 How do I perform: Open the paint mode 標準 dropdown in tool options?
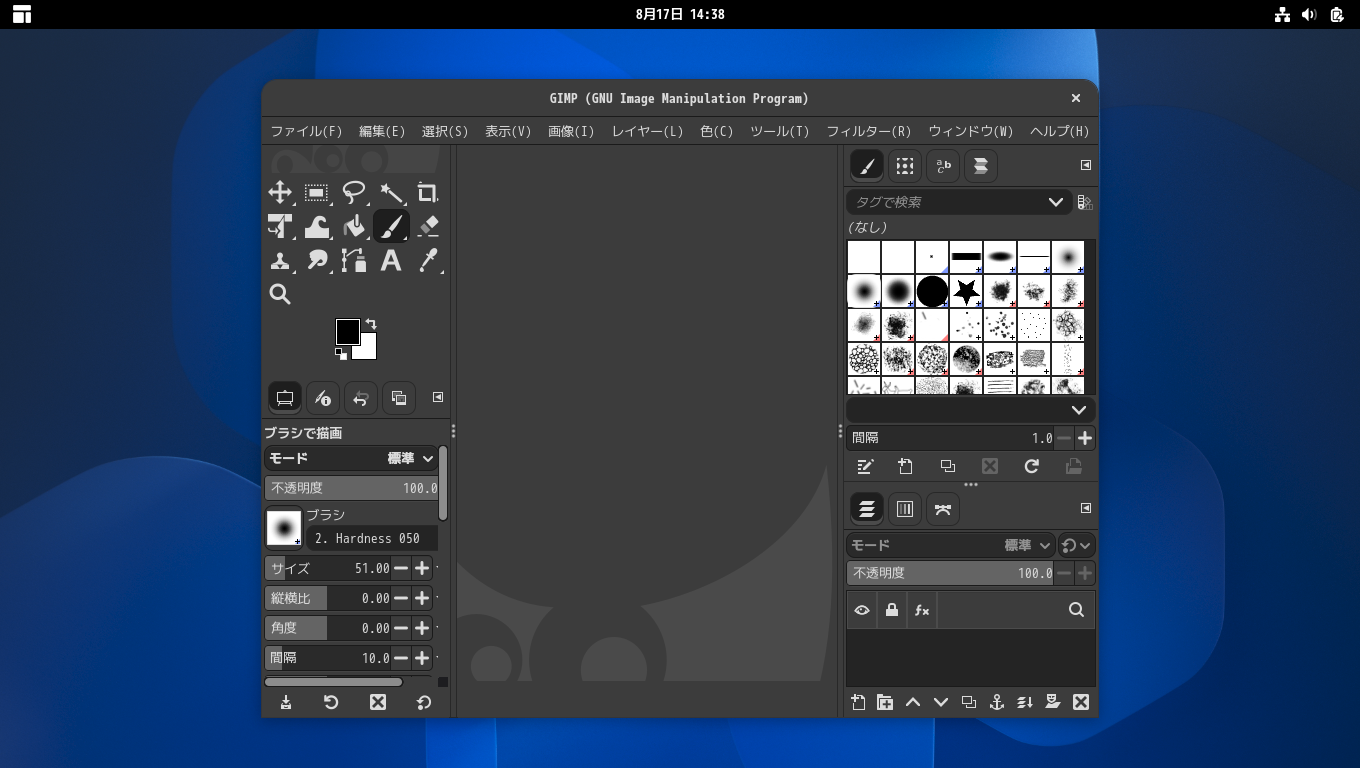click(x=350, y=458)
